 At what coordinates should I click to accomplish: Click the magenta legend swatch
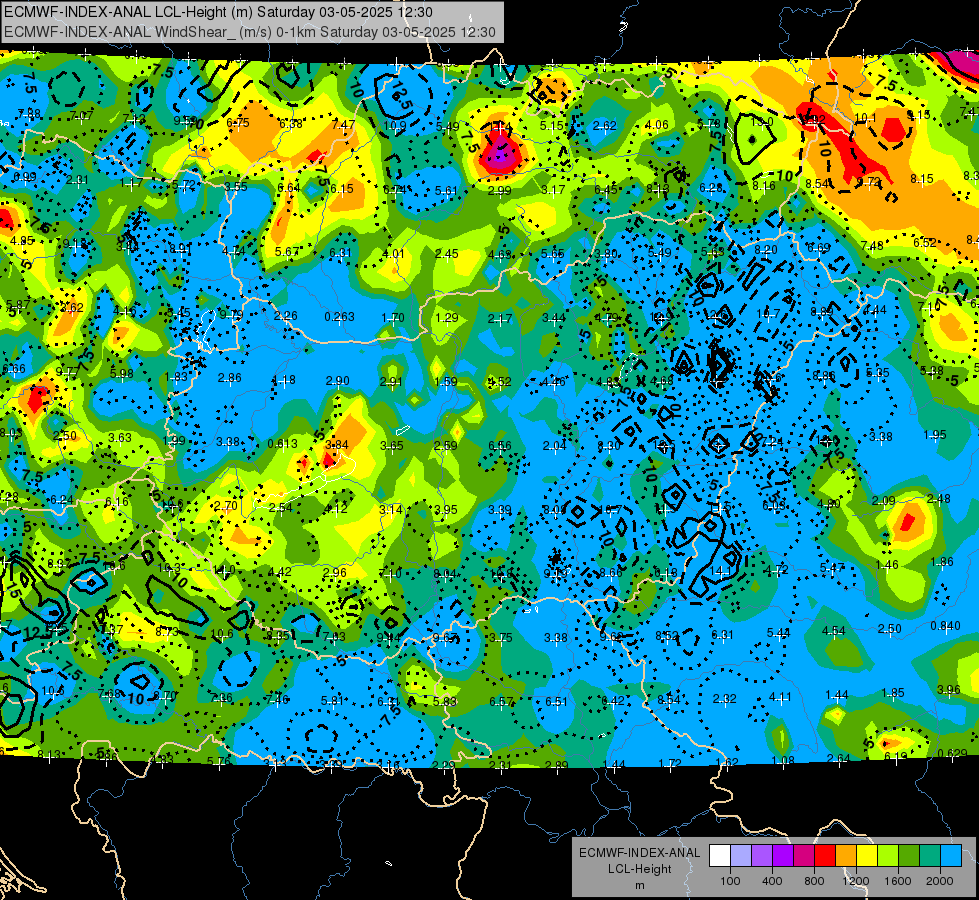(804, 856)
